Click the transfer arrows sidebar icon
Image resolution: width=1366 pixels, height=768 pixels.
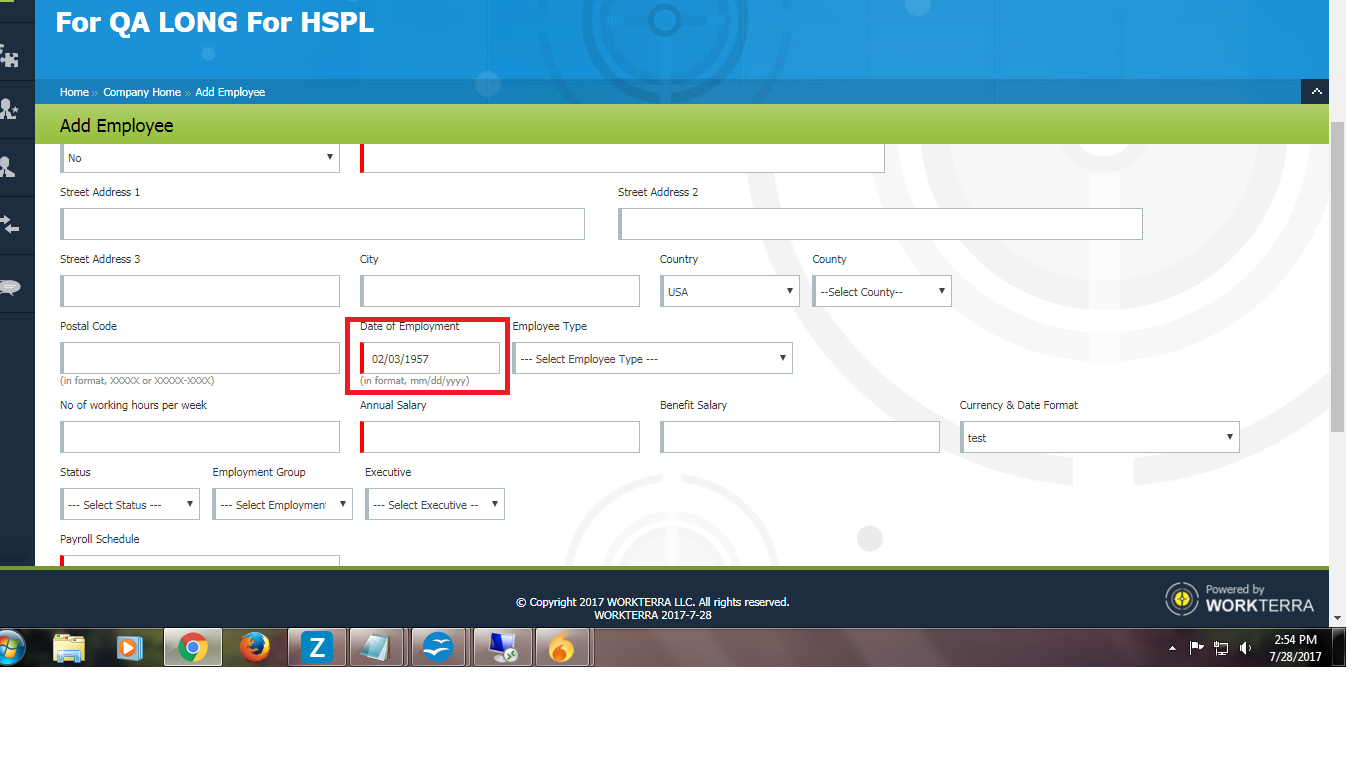coord(10,224)
